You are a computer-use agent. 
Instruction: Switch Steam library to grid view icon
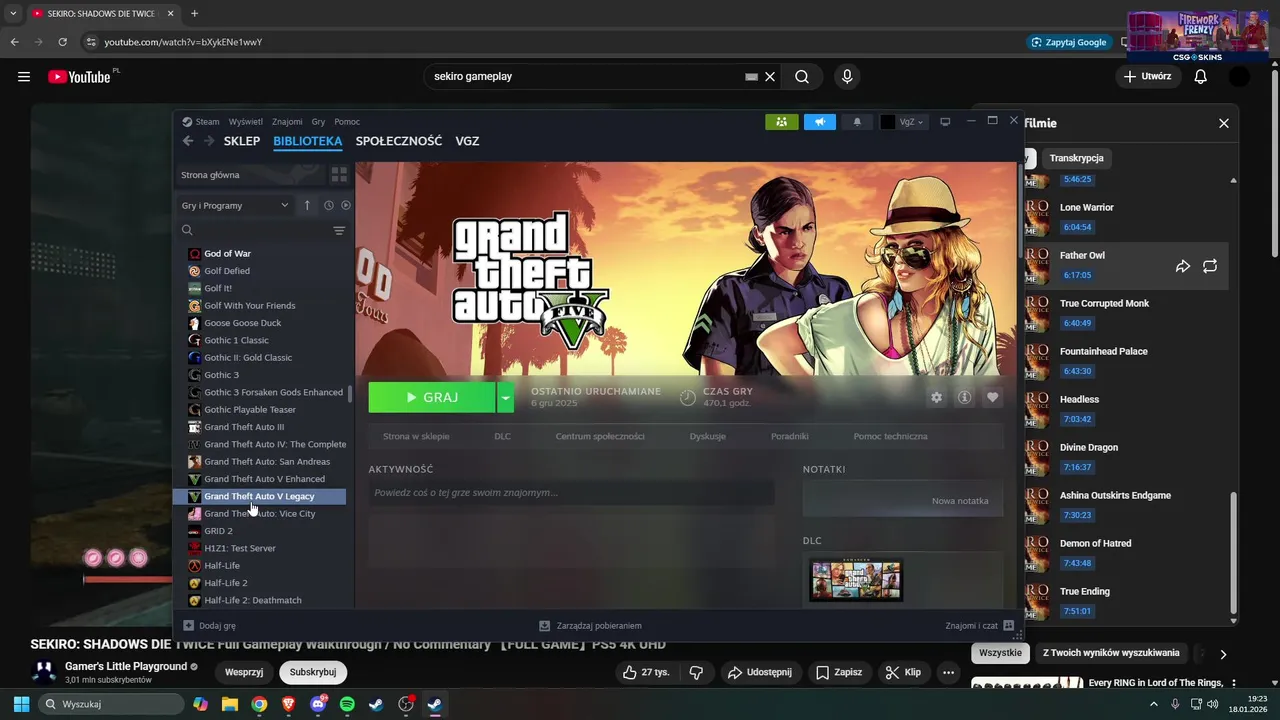339,175
